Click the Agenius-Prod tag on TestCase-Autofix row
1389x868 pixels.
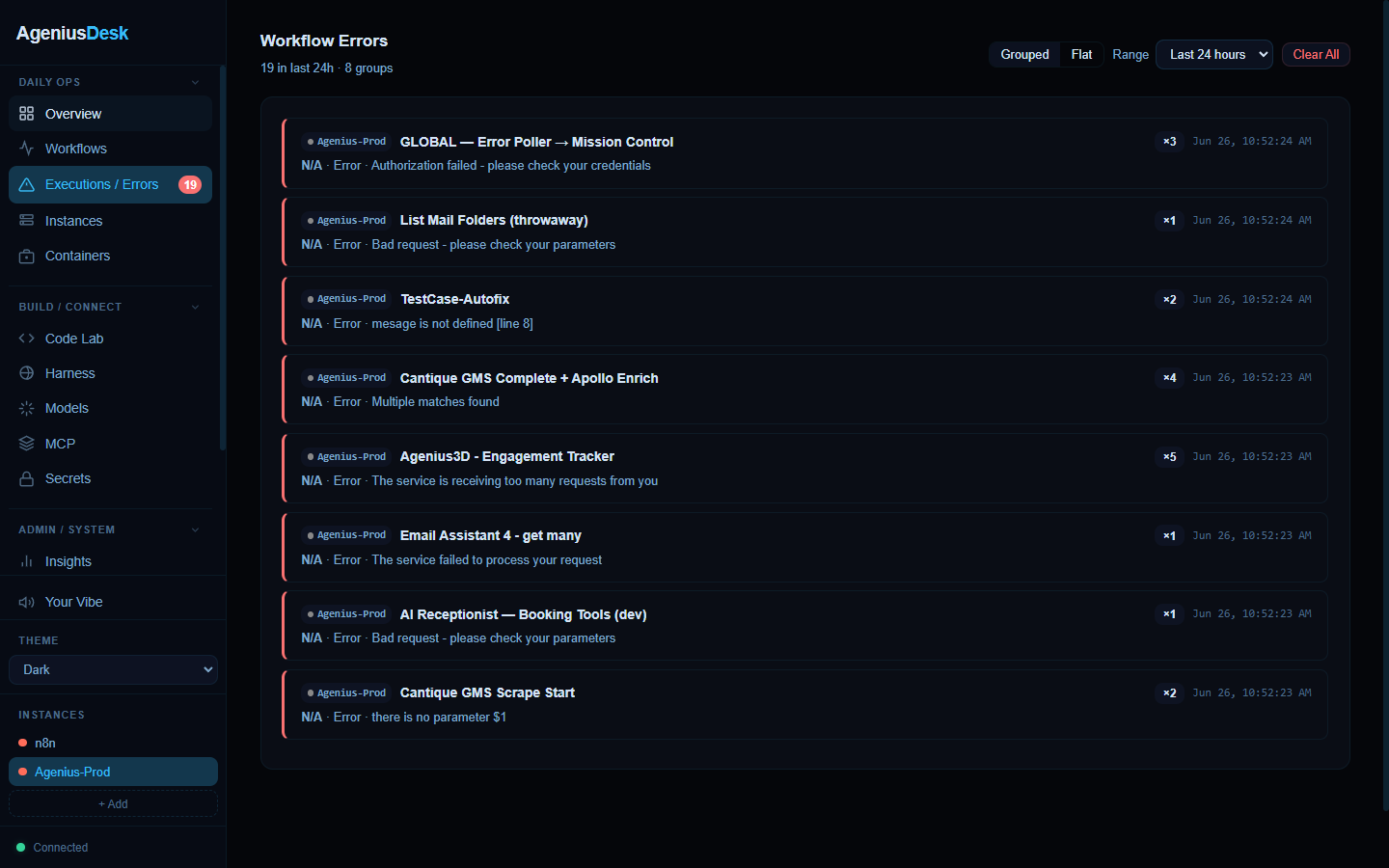tap(346, 299)
